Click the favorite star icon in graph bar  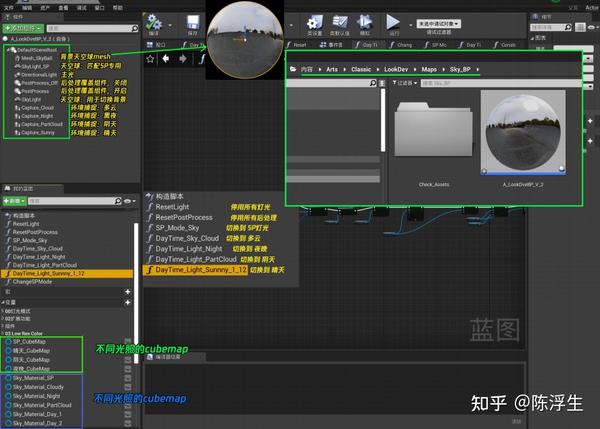[x=150, y=59]
